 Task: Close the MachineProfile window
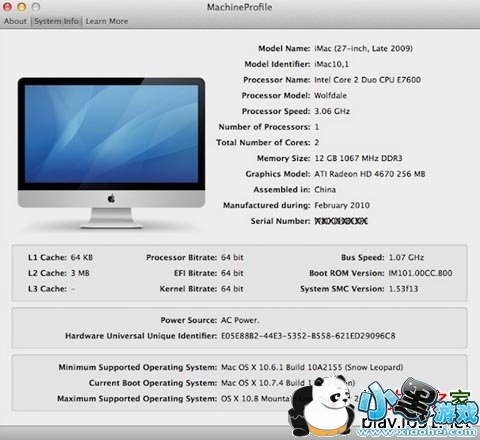click(x=7, y=7)
